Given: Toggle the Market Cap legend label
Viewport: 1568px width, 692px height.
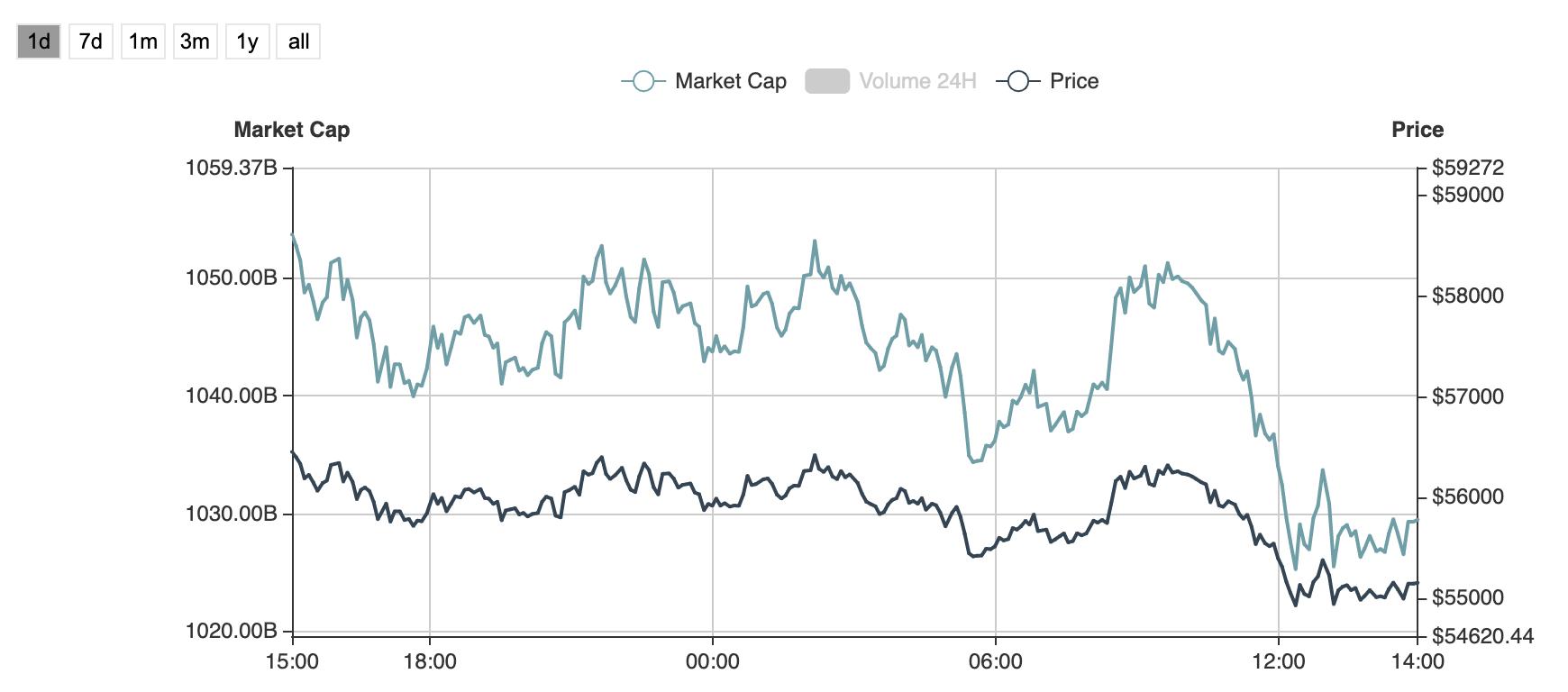Looking at the screenshot, I should pos(730,81).
